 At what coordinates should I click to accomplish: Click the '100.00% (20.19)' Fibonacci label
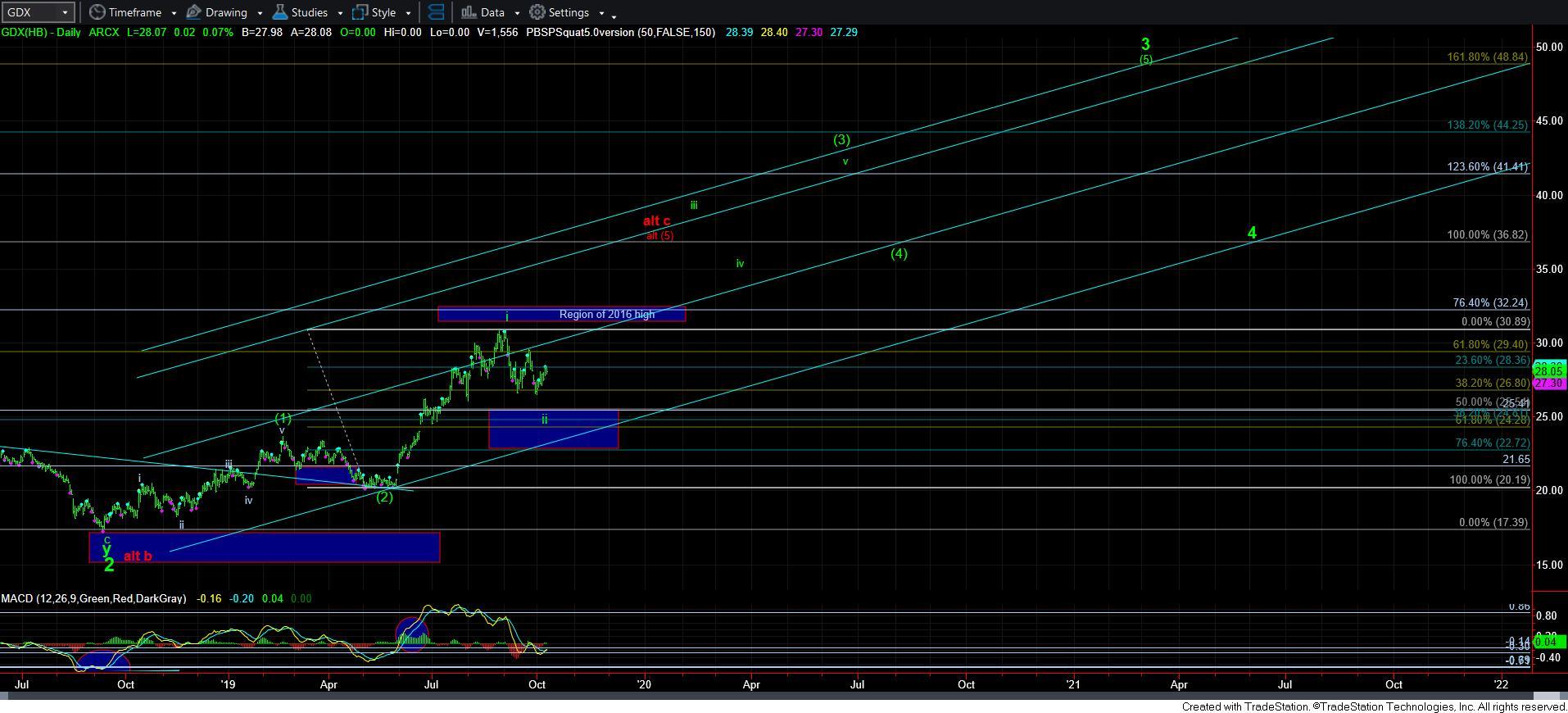[1489, 479]
